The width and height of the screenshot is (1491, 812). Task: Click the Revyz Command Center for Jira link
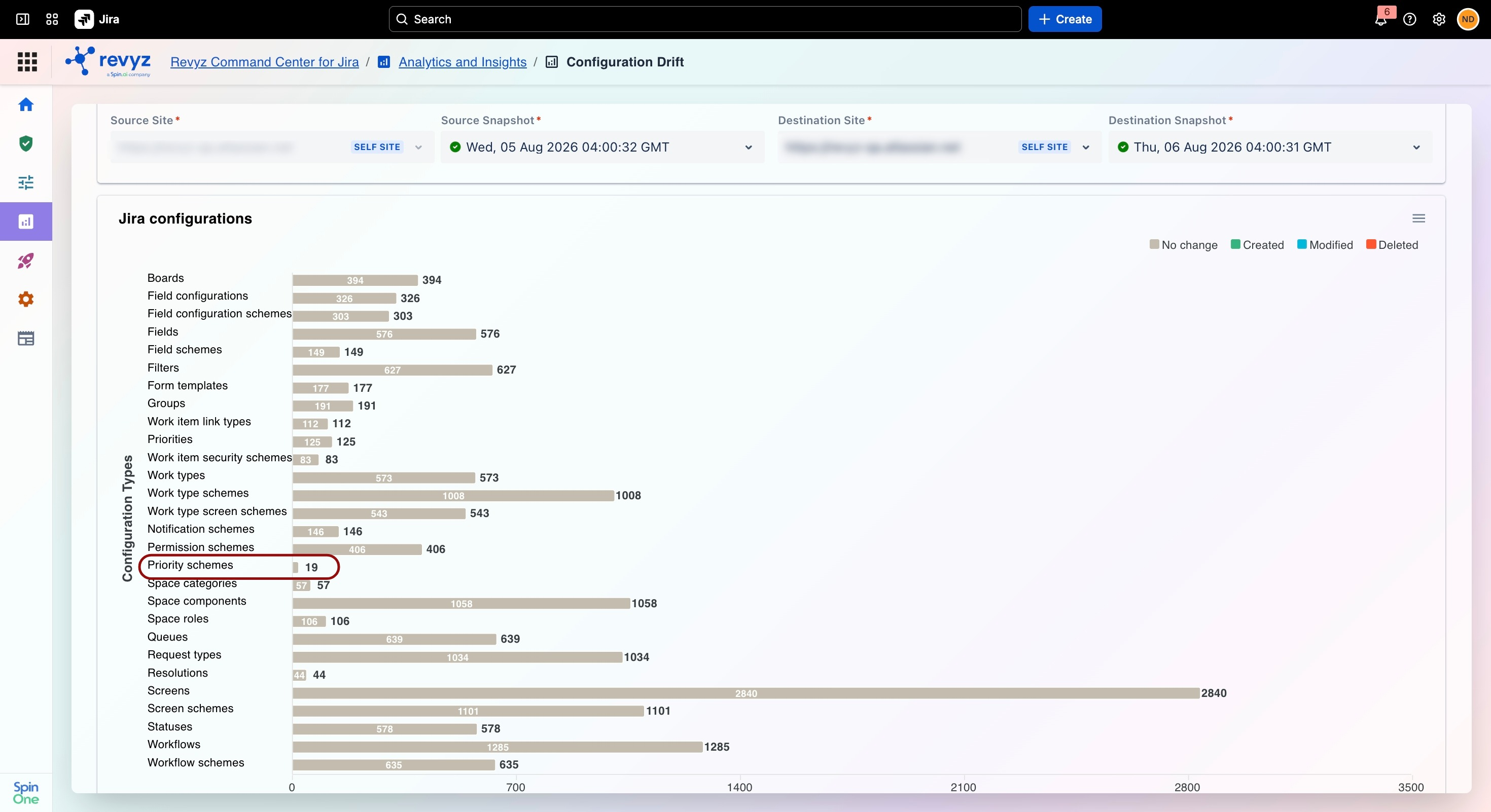click(265, 62)
